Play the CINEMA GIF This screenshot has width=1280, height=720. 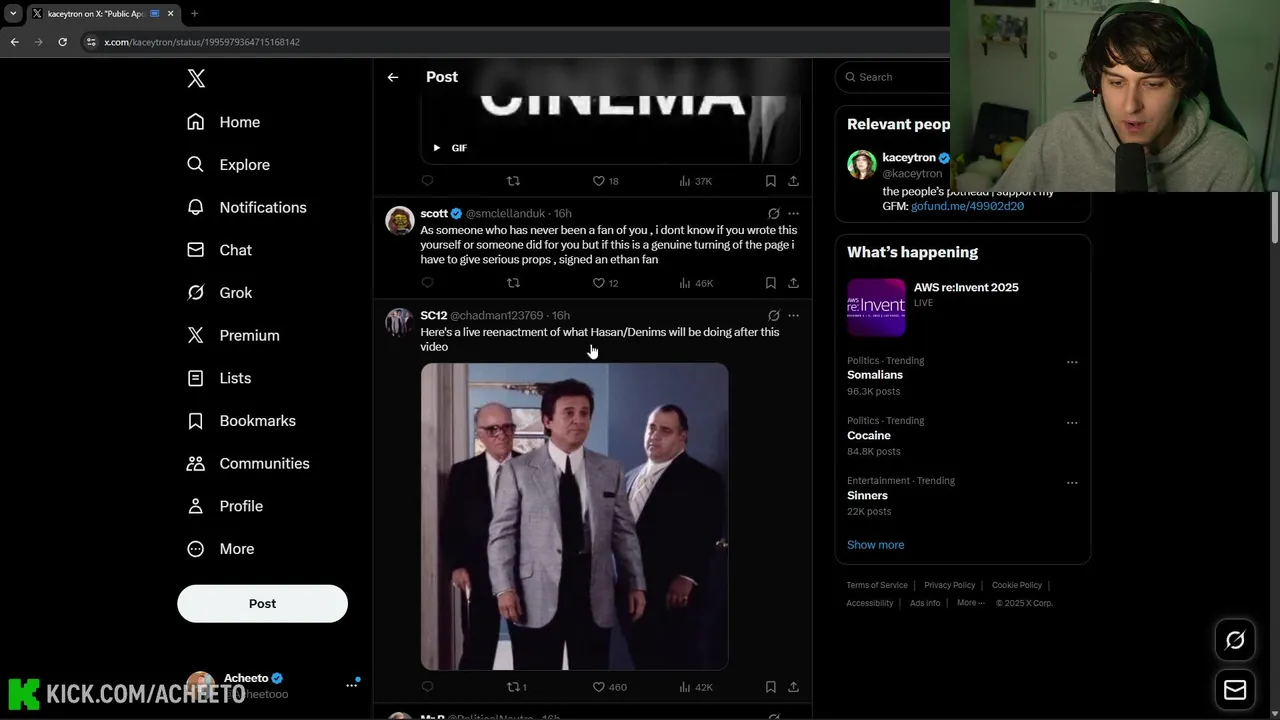point(436,148)
